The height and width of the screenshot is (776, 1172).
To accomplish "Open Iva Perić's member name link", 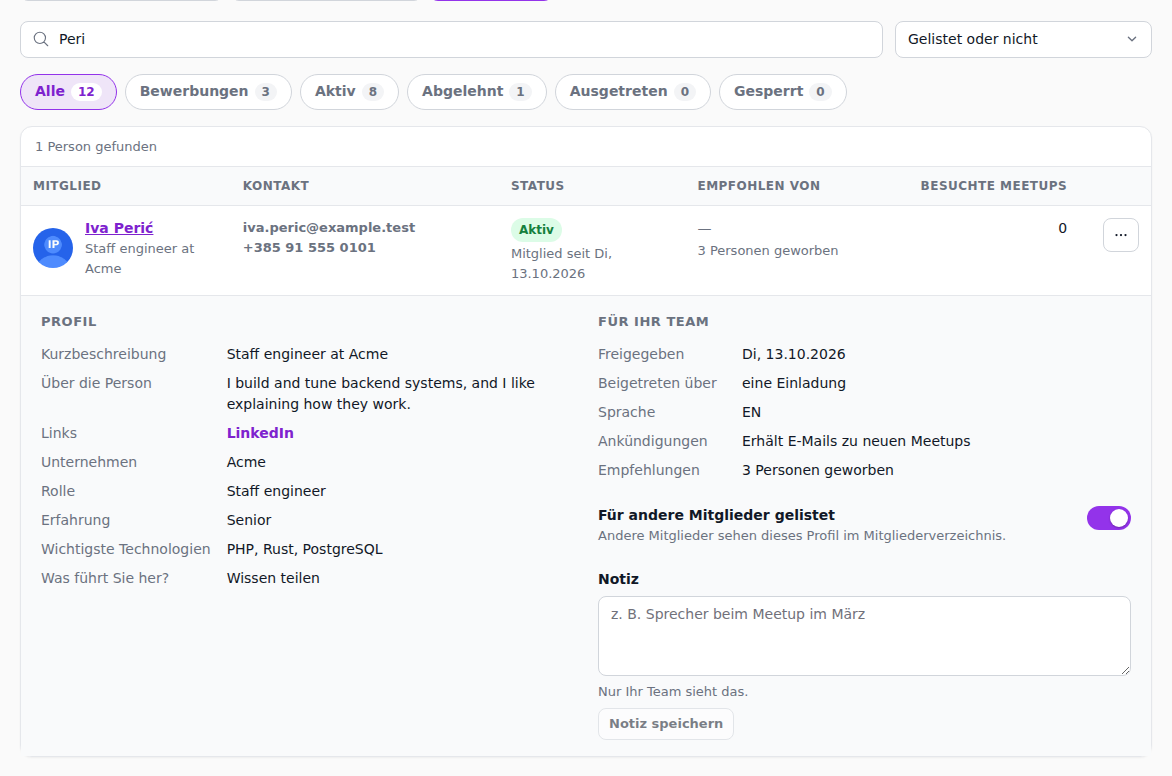I will tap(119, 228).
